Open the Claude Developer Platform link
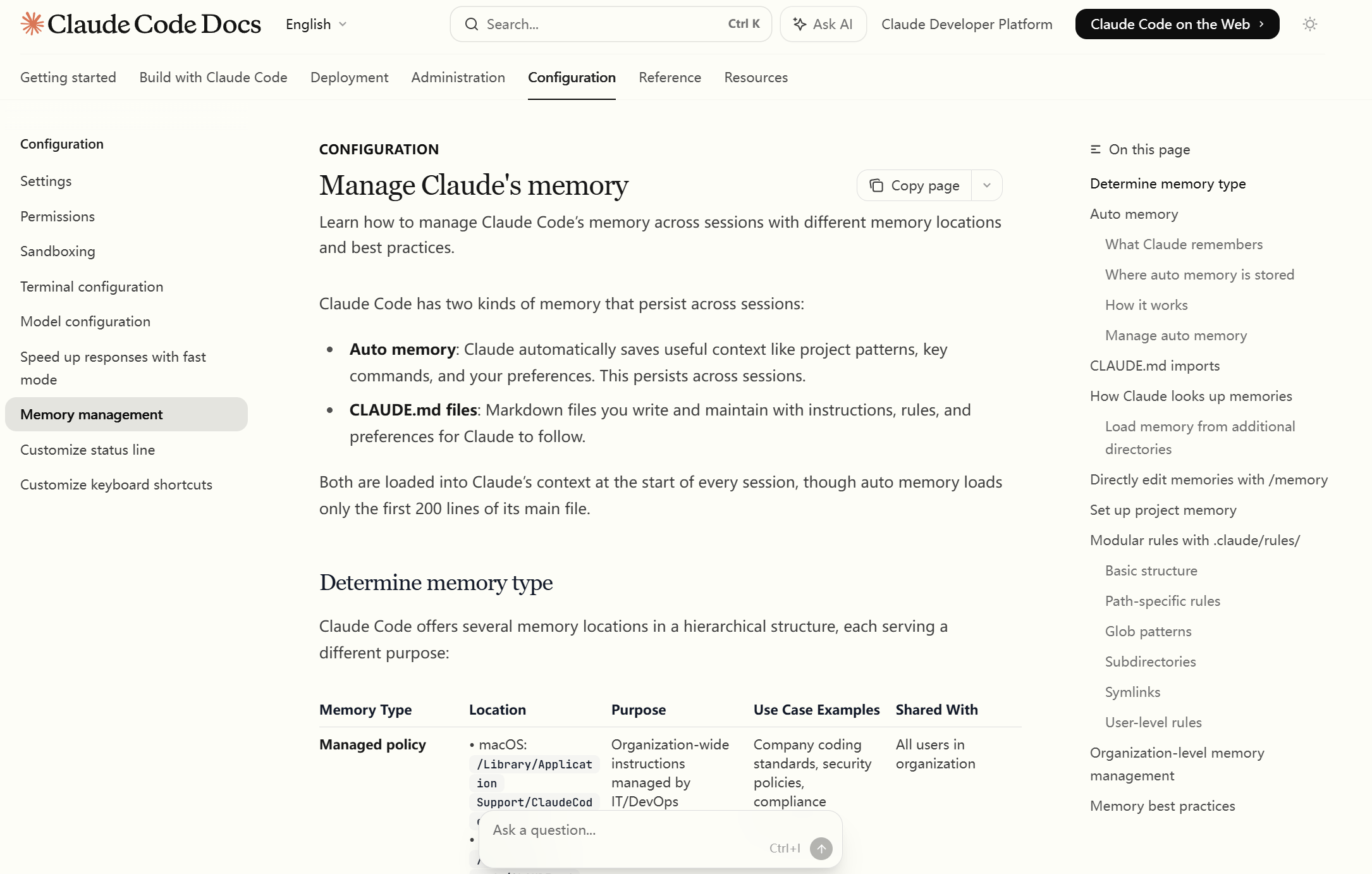Image resolution: width=1372 pixels, height=874 pixels. [x=967, y=24]
